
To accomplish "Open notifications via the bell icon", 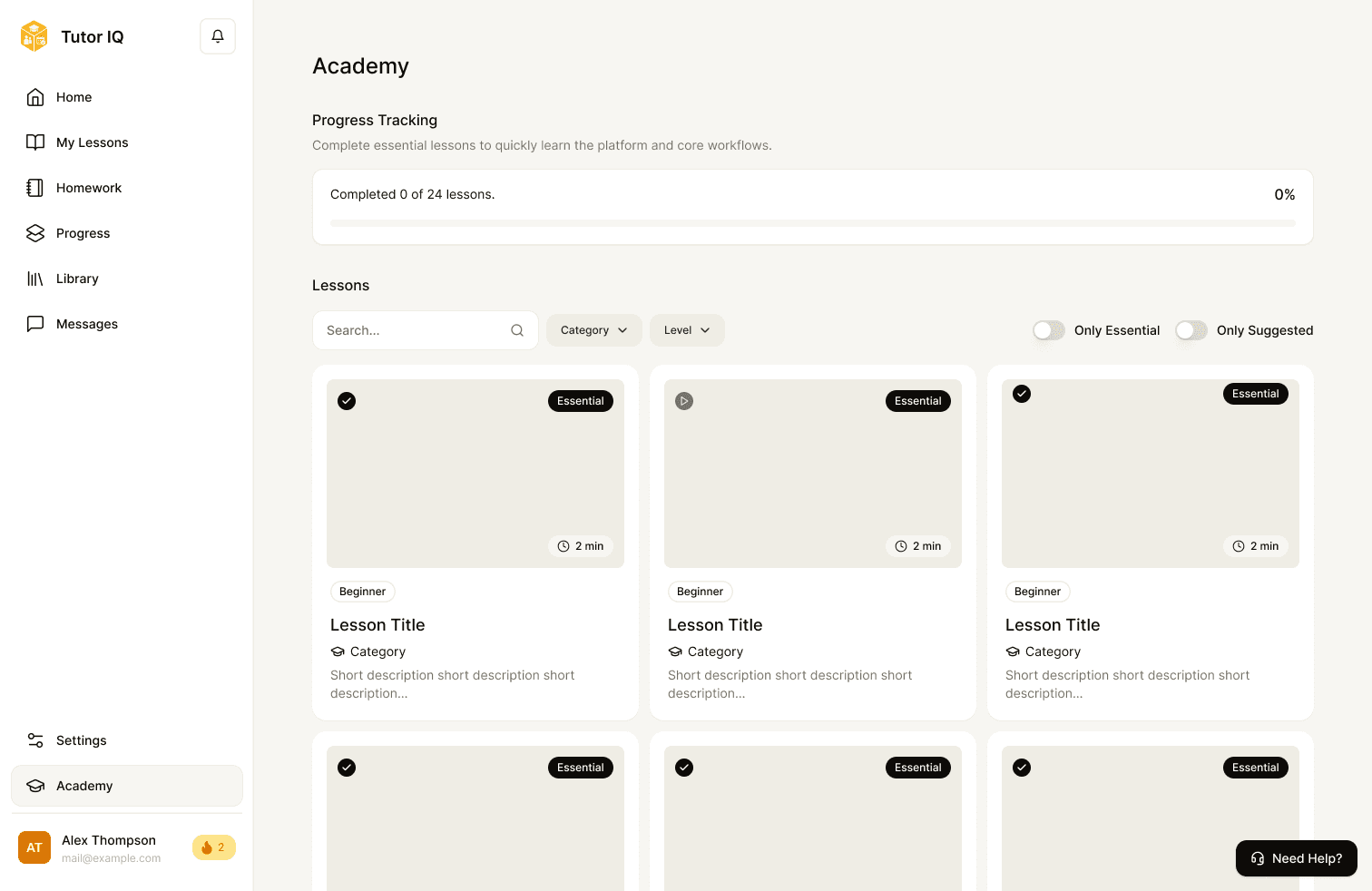I will click(218, 36).
